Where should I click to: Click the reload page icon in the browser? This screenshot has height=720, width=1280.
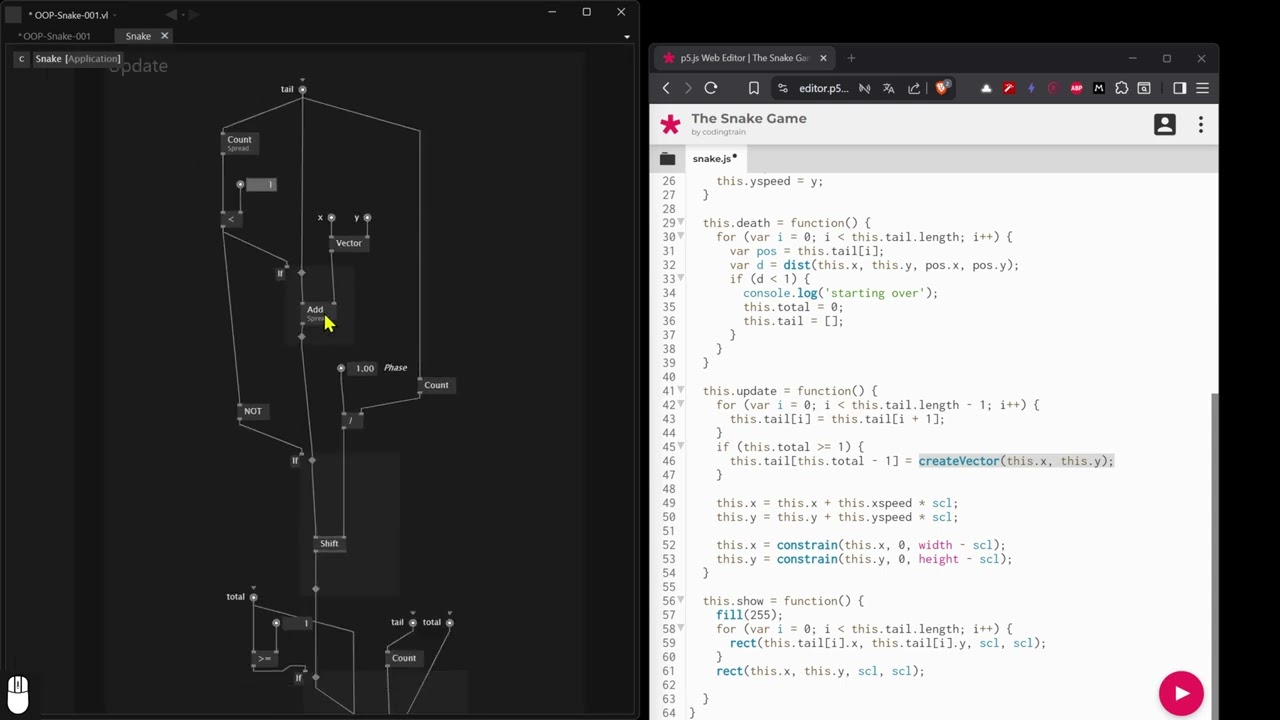tap(711, 88)
